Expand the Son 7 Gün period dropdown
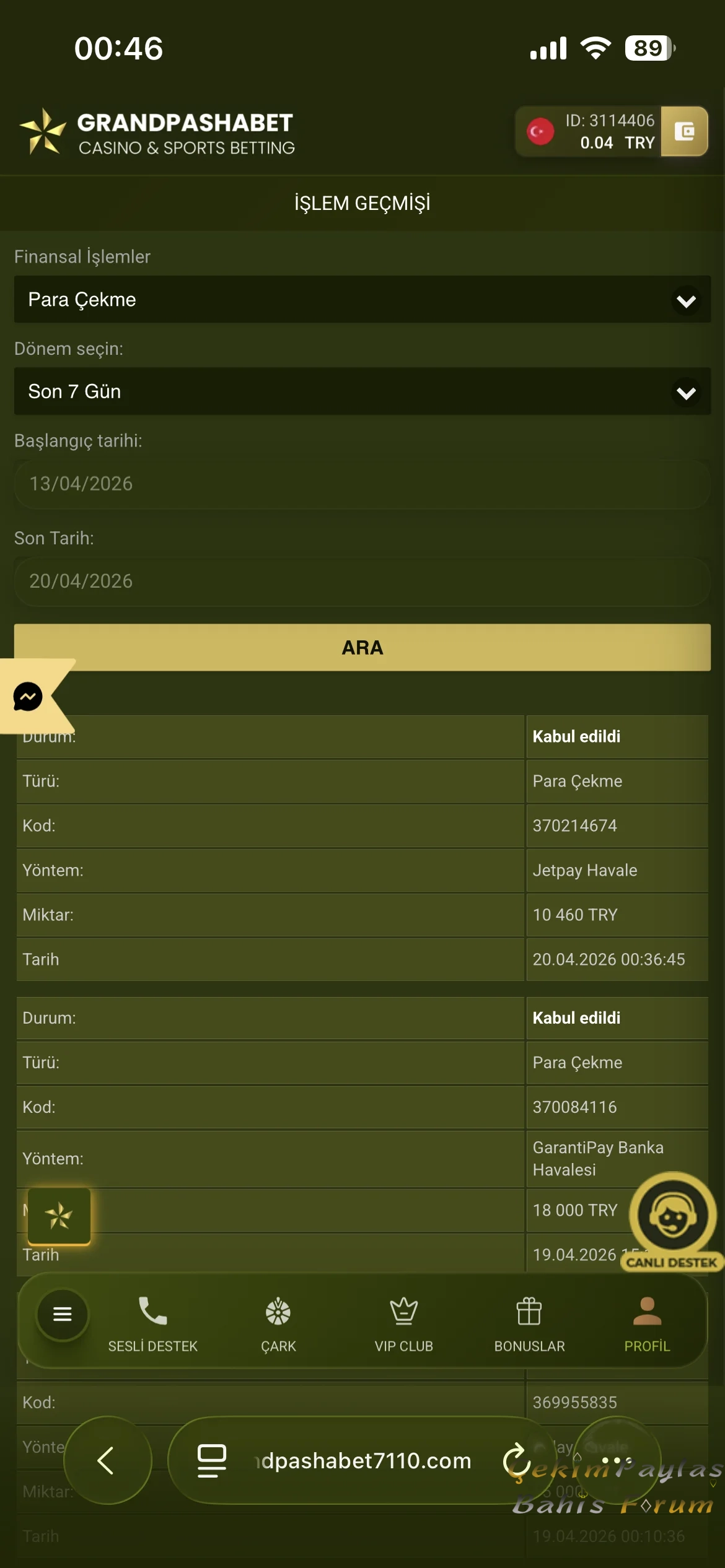This screenshot has height=1568, width=725. click(x=362, y=391)
